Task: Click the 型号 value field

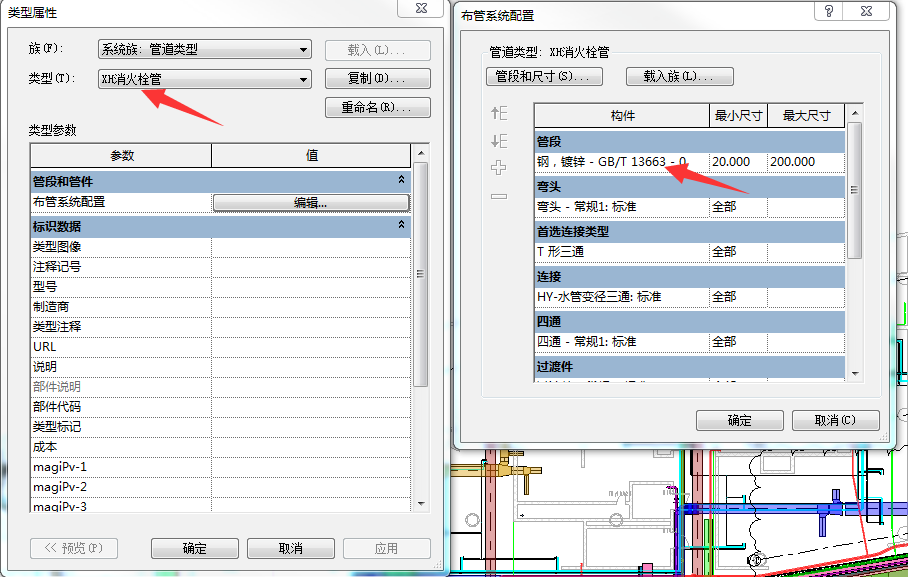Action: pyautogui.click(x=311, y=287)
